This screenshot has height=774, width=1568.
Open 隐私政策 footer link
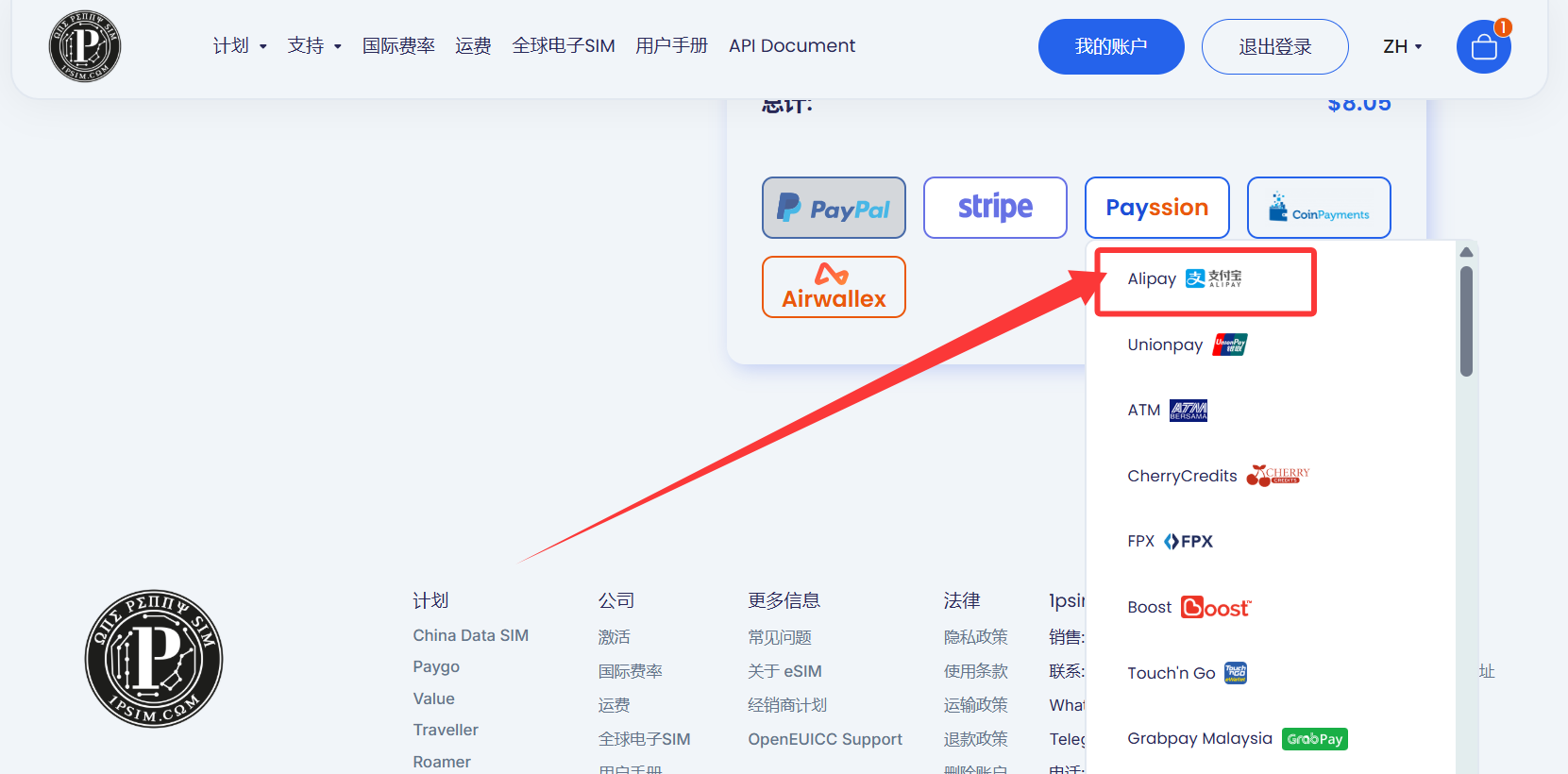[976, 637]
